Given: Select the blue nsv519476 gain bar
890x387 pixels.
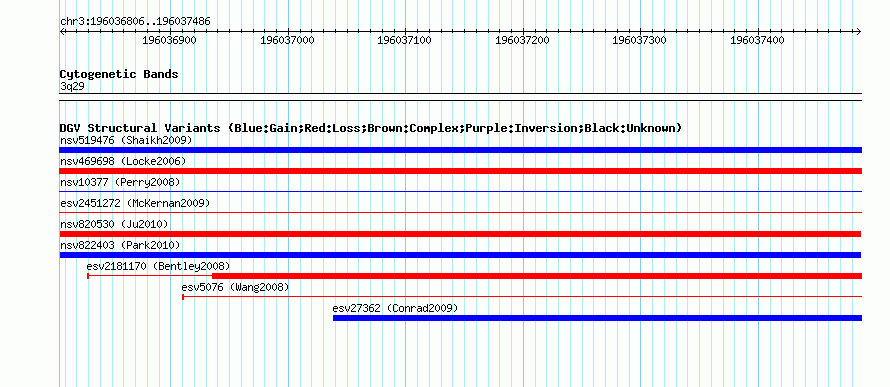Looking at the screenshot, I should pyautogui.click(x=460, y=150).
